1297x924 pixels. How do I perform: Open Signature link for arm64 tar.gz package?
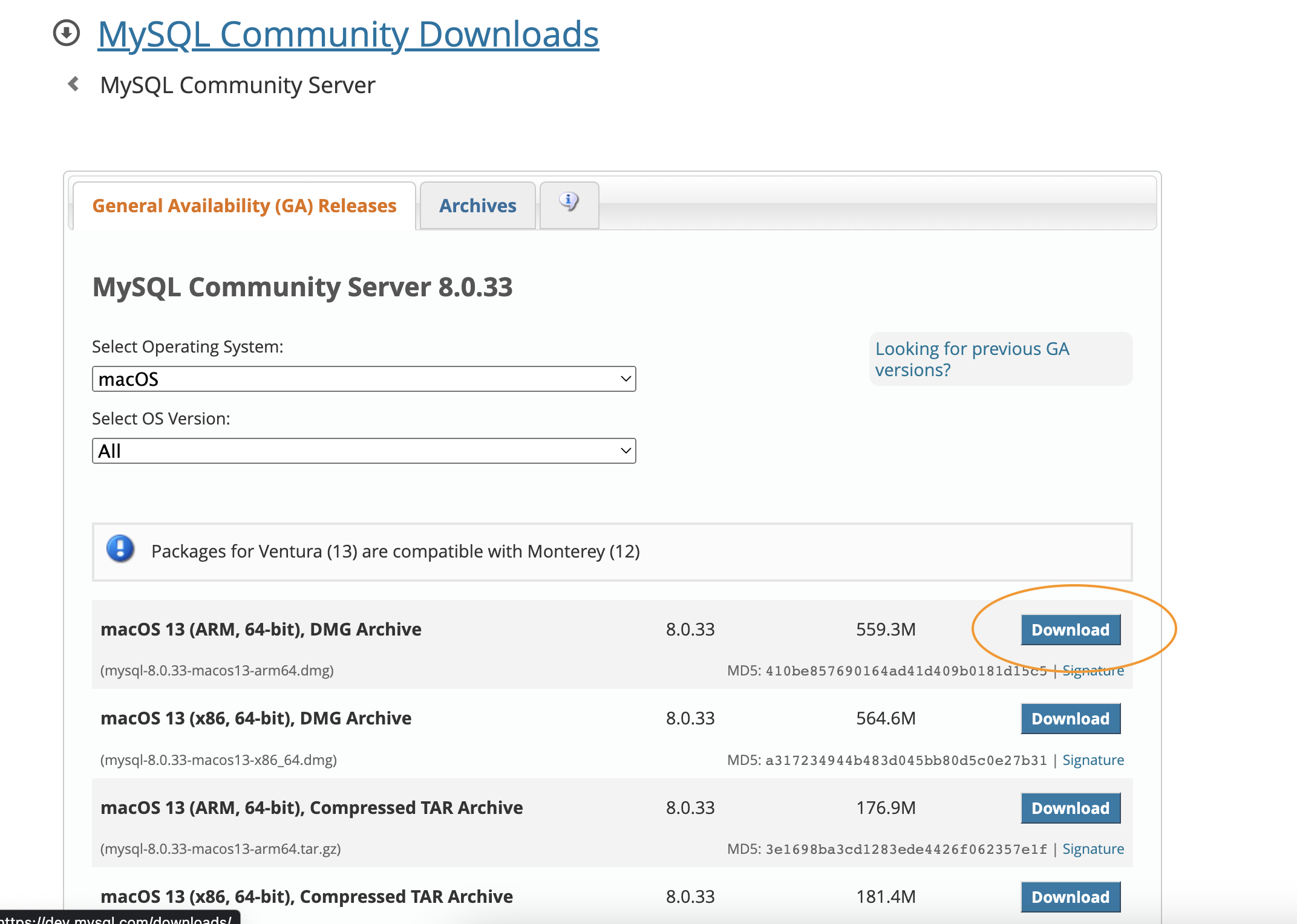click(x=1093, y=848)
